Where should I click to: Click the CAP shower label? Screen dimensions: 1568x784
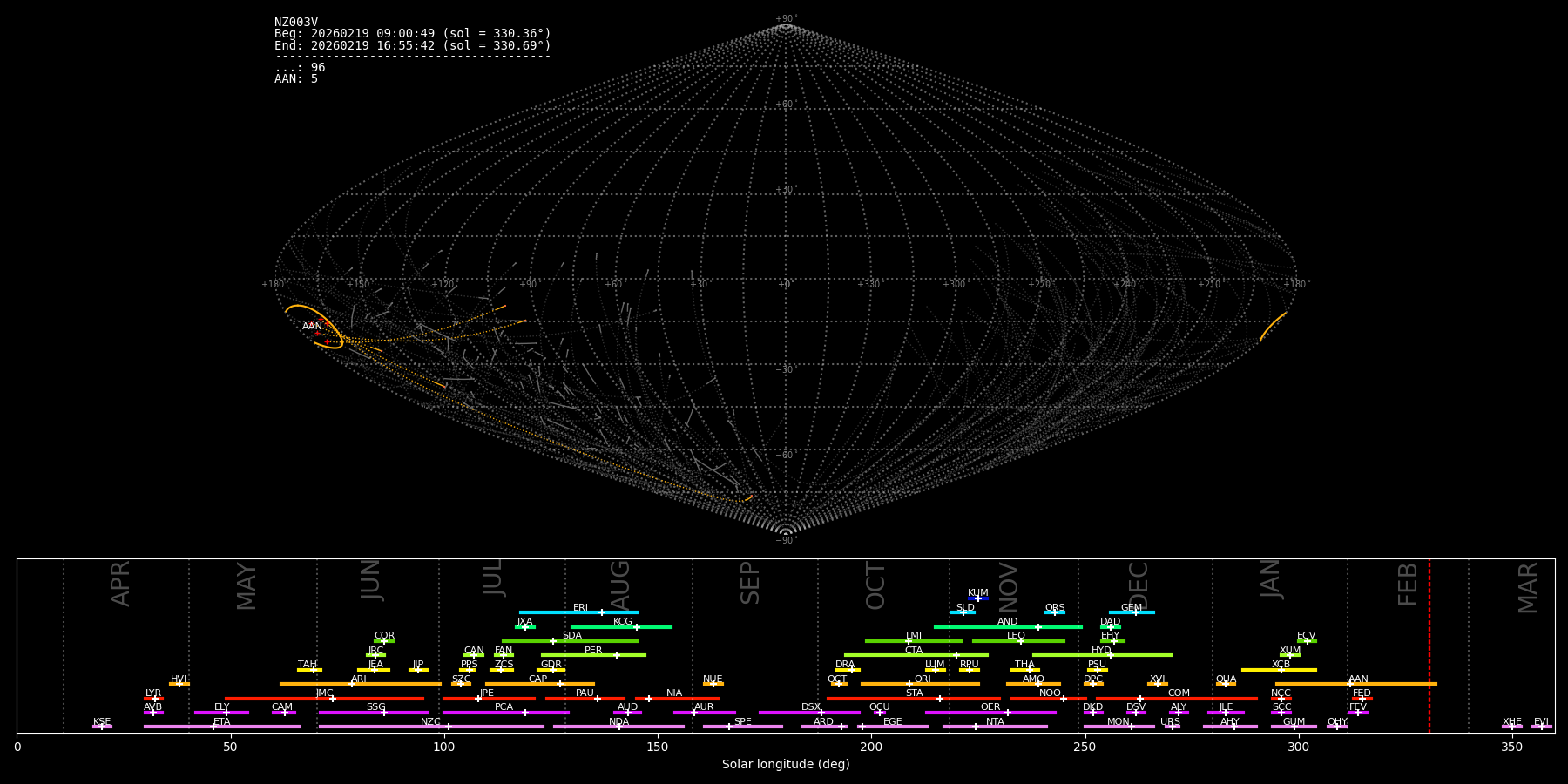(x=538, y=679)
